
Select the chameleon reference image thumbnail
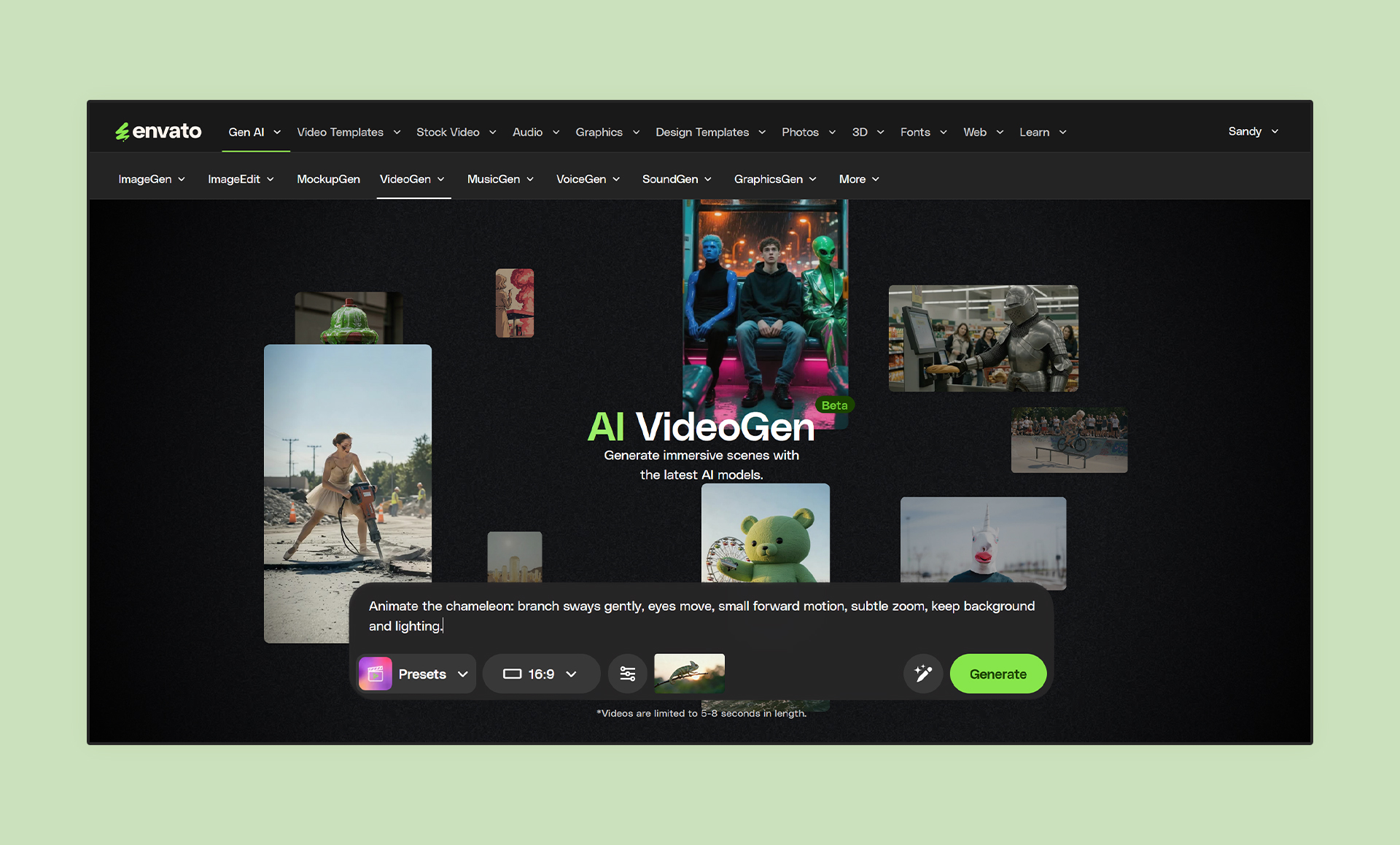(689, 673)
